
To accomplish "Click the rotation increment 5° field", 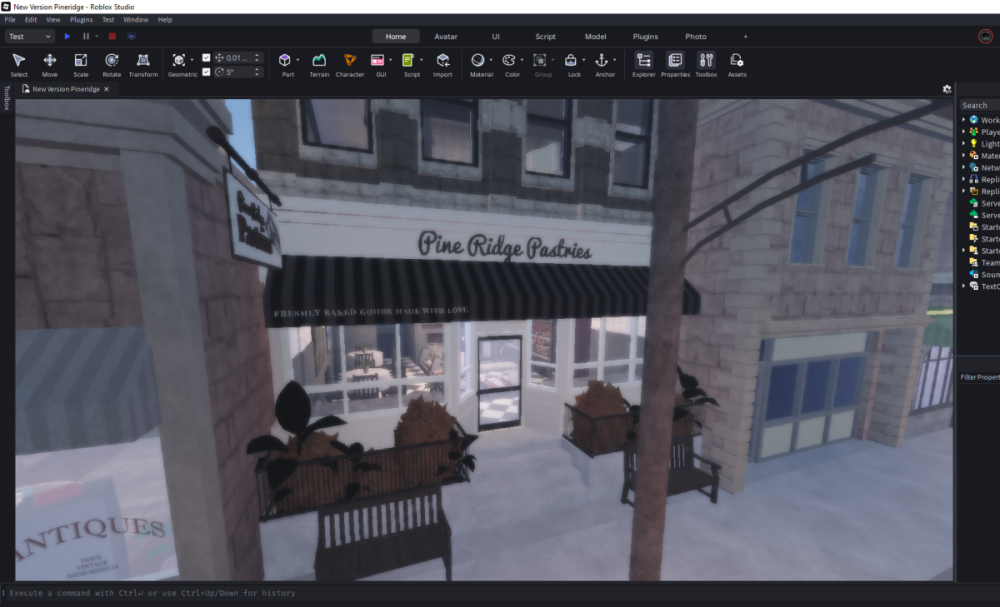I will (x=238, y=72).
